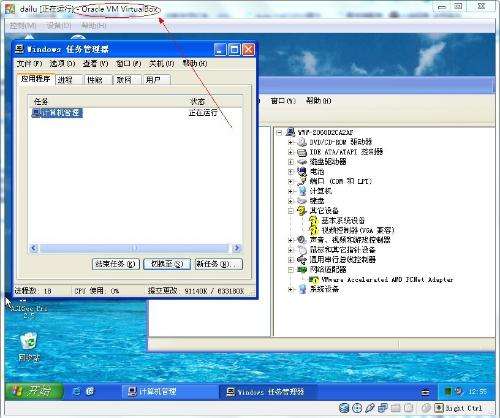Expand the IDE ATA/ATAPI 控制器 node
500x418 pixels.
291,152
